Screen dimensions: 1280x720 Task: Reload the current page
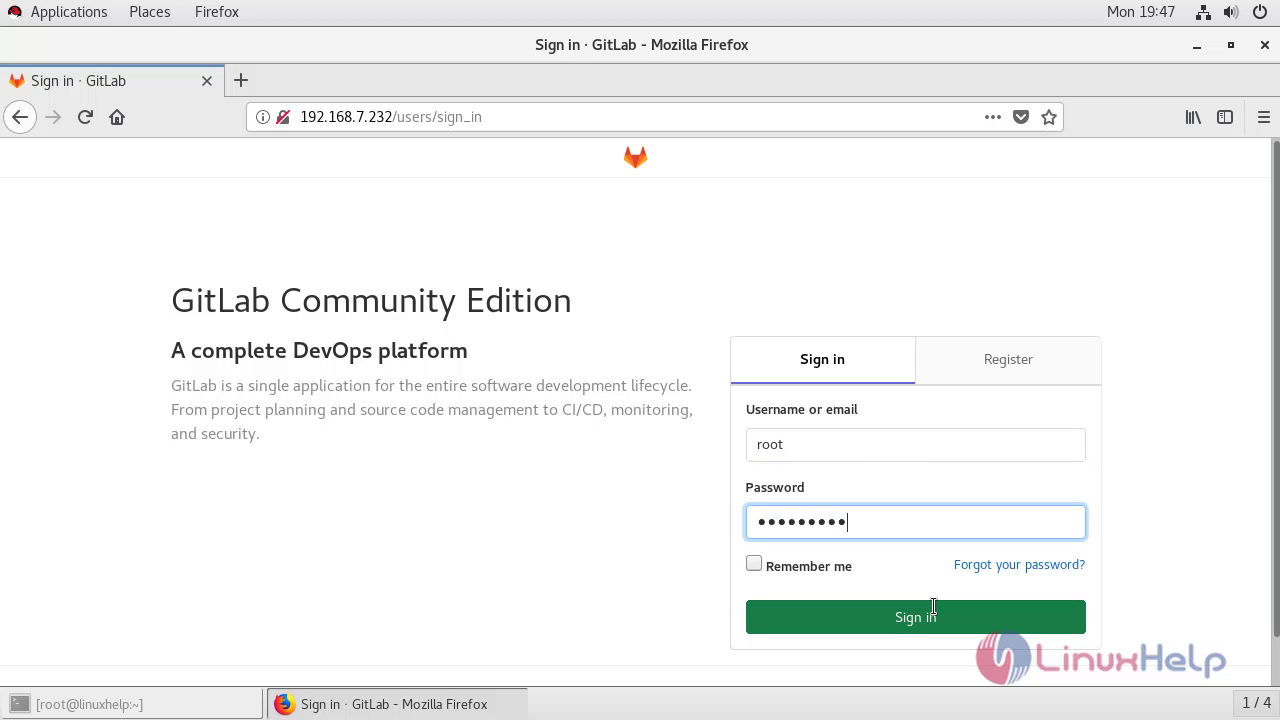tap(85, 117)
